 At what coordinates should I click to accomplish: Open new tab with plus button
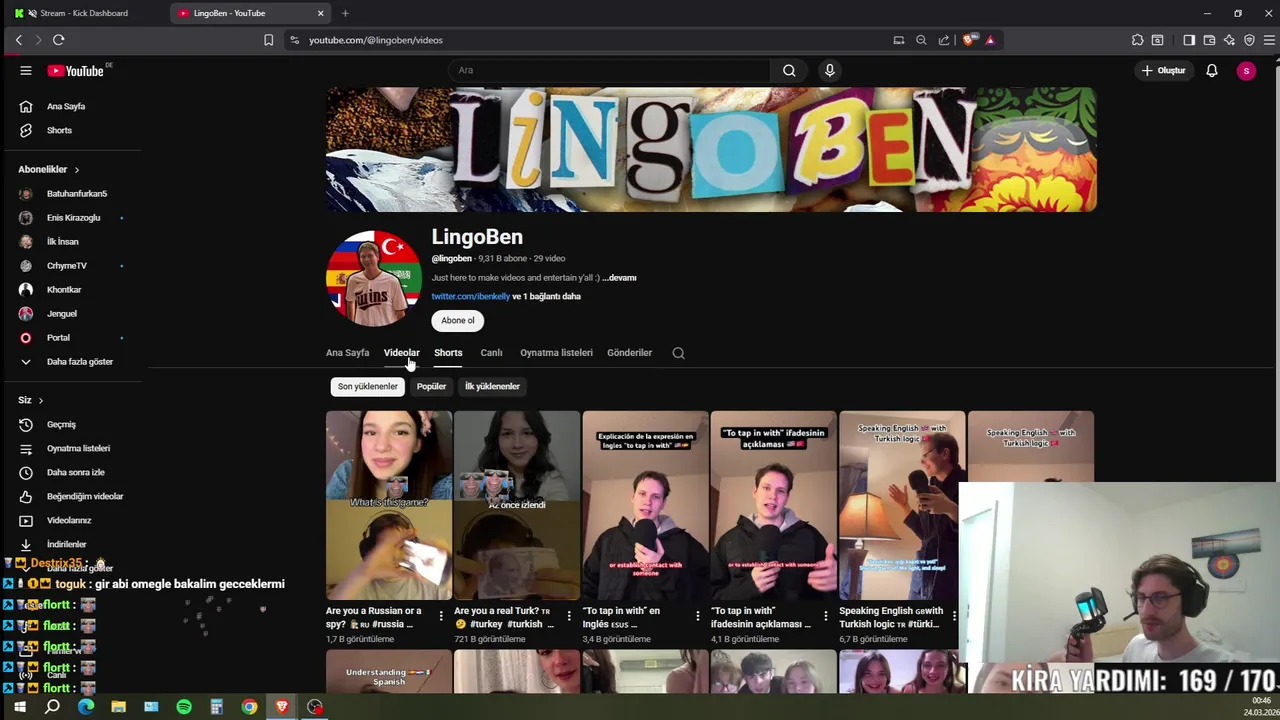345,13
